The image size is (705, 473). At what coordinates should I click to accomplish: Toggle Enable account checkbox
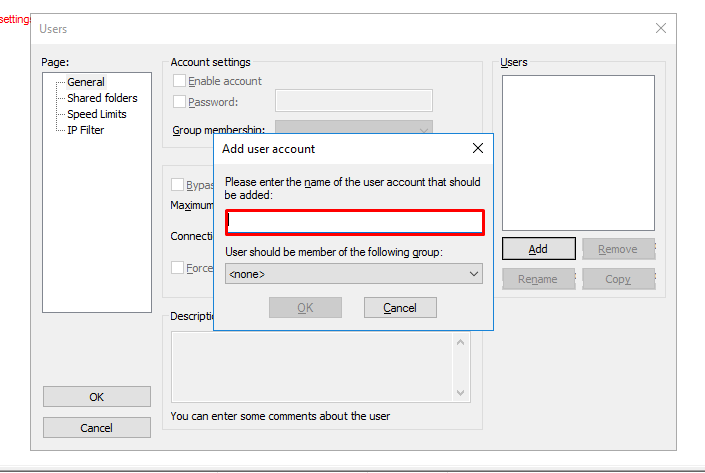pos(179,81)
